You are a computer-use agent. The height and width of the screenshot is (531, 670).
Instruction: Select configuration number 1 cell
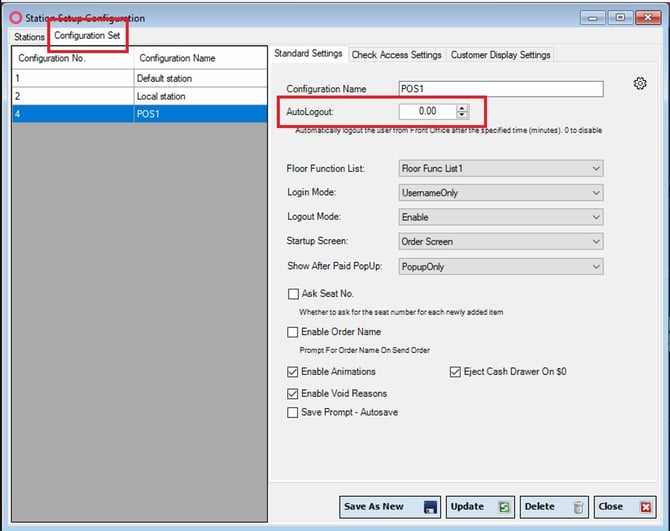tap(73, 78)
